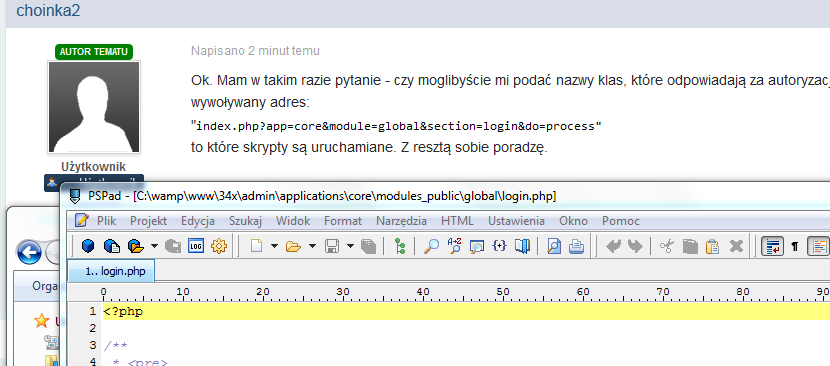Viewport: 830px width, 366px height.
Task: Open the Pomoc menu
Action: point(621,221)
